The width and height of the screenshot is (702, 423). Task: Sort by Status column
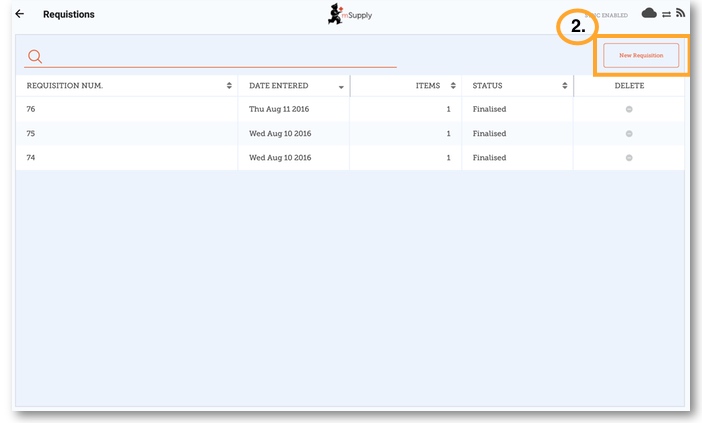(x=517, y=86)
